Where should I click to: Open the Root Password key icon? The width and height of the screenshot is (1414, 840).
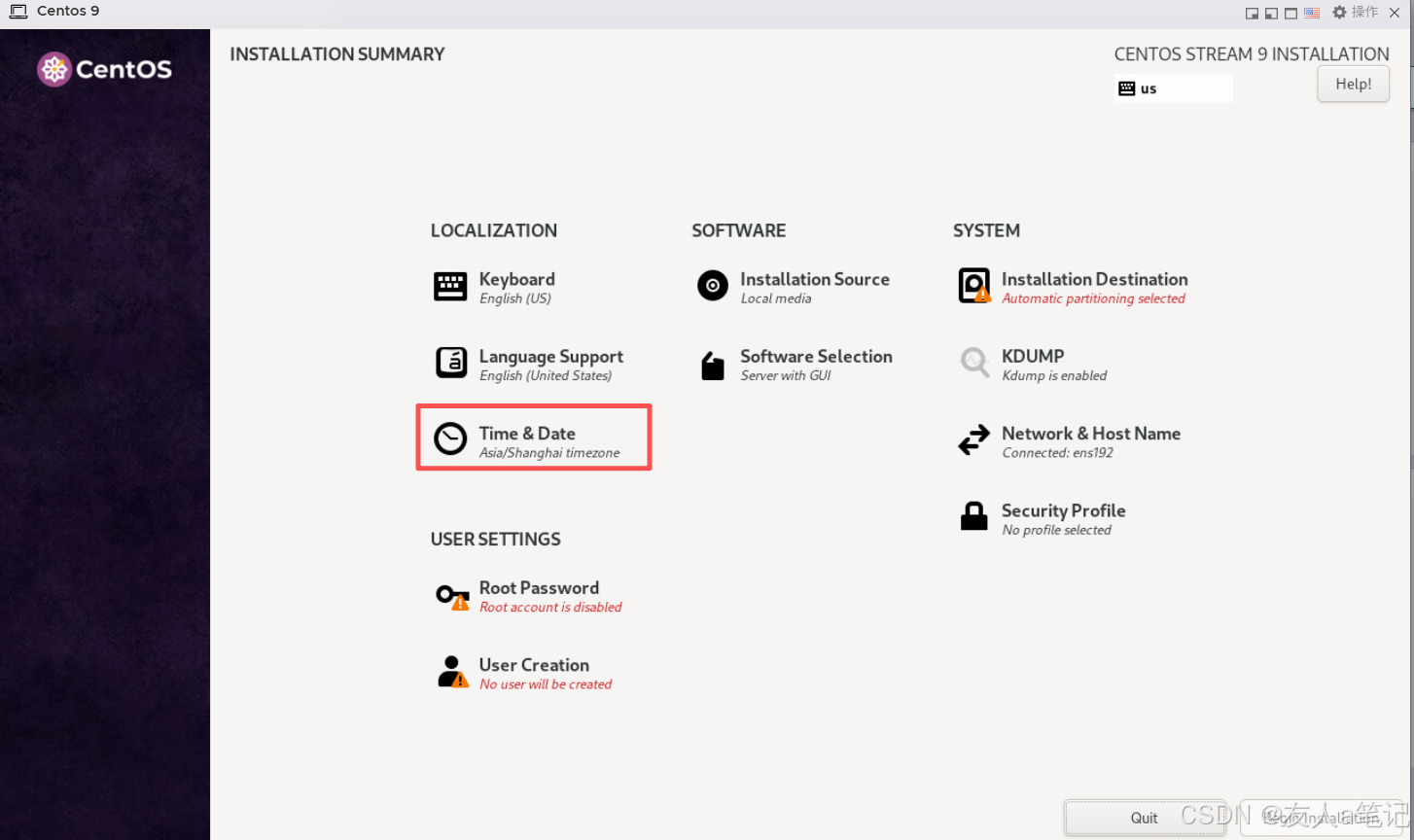[x=452, y=595]
